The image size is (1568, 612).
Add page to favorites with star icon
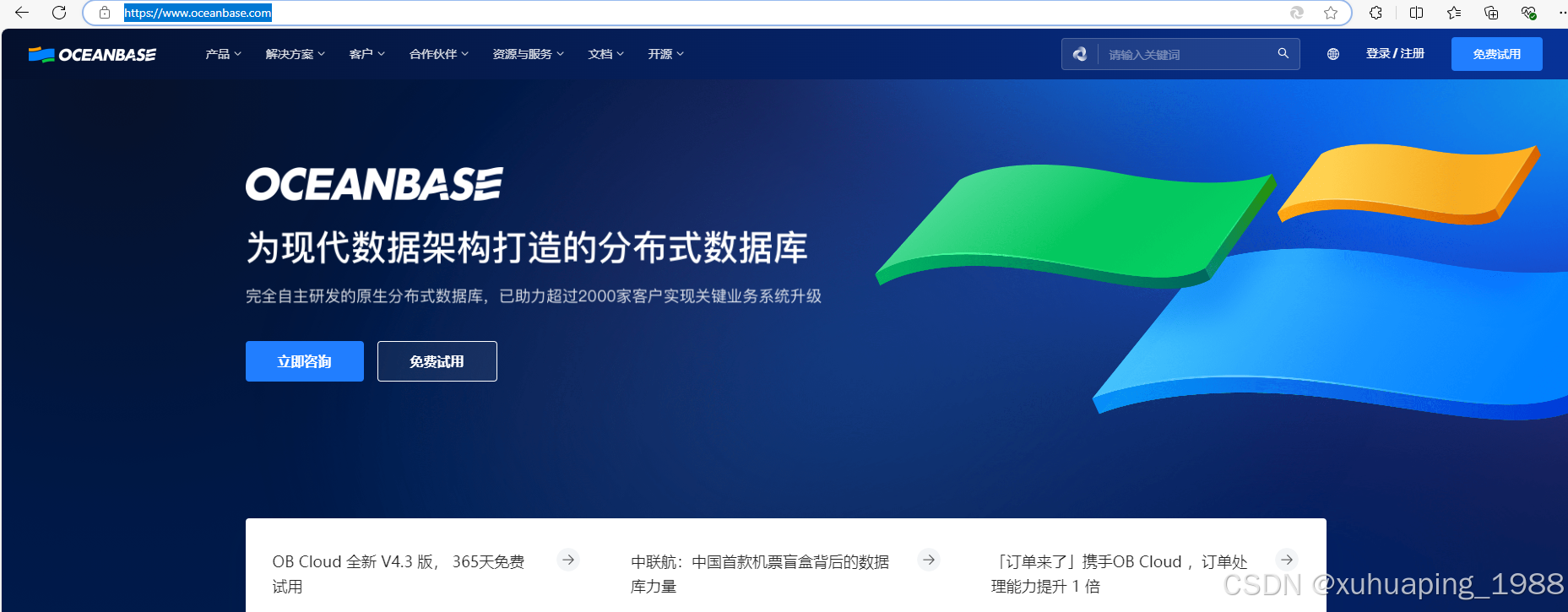coord(1331,13)
